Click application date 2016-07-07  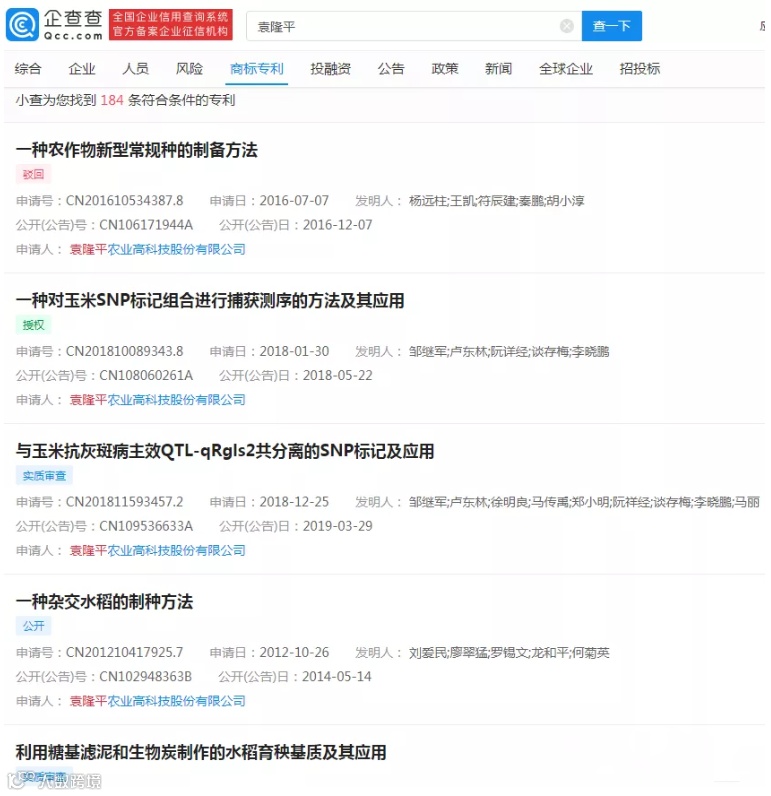coord(294,201)
